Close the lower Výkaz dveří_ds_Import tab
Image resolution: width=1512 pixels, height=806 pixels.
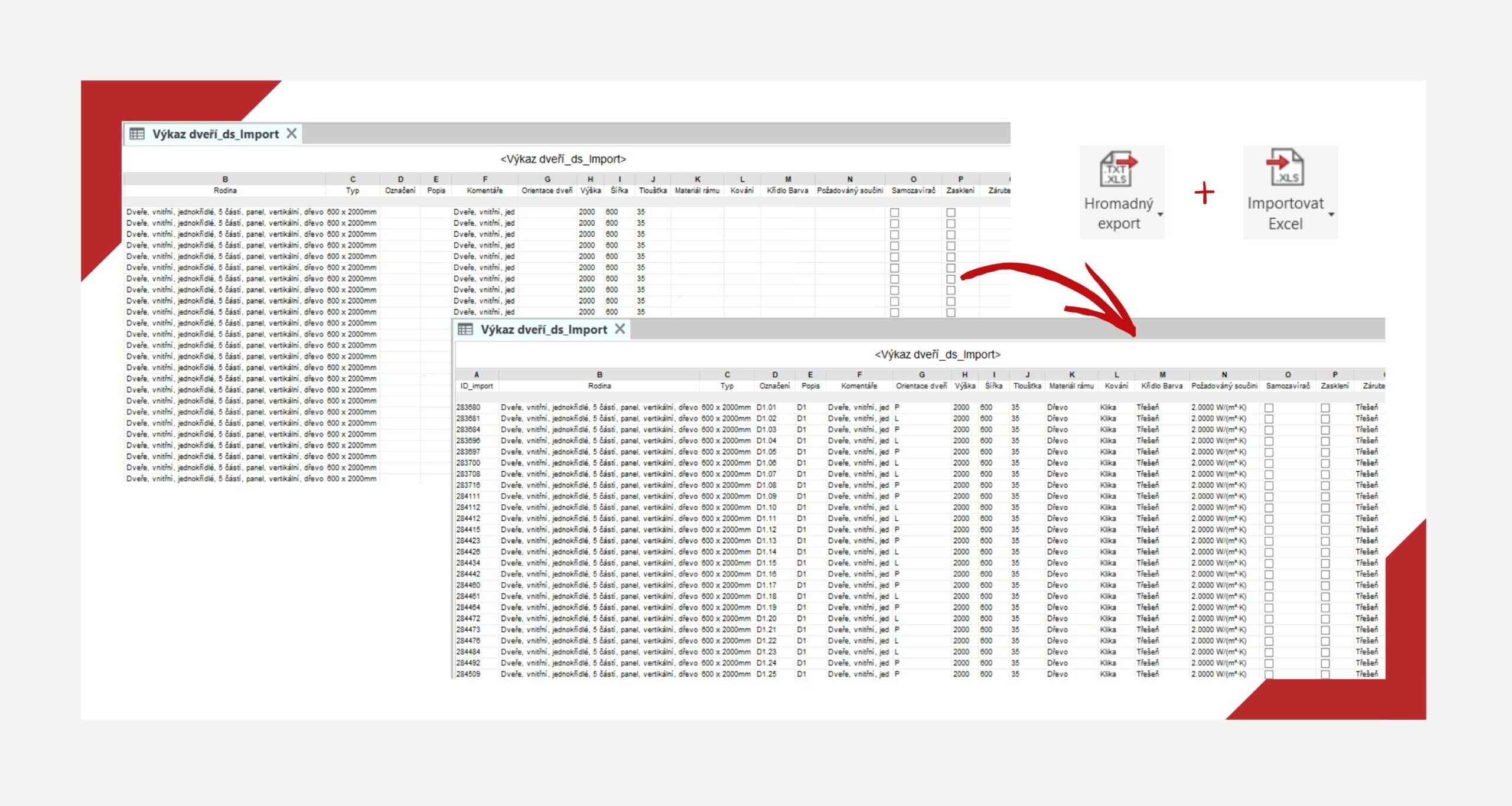coord(620,329)
